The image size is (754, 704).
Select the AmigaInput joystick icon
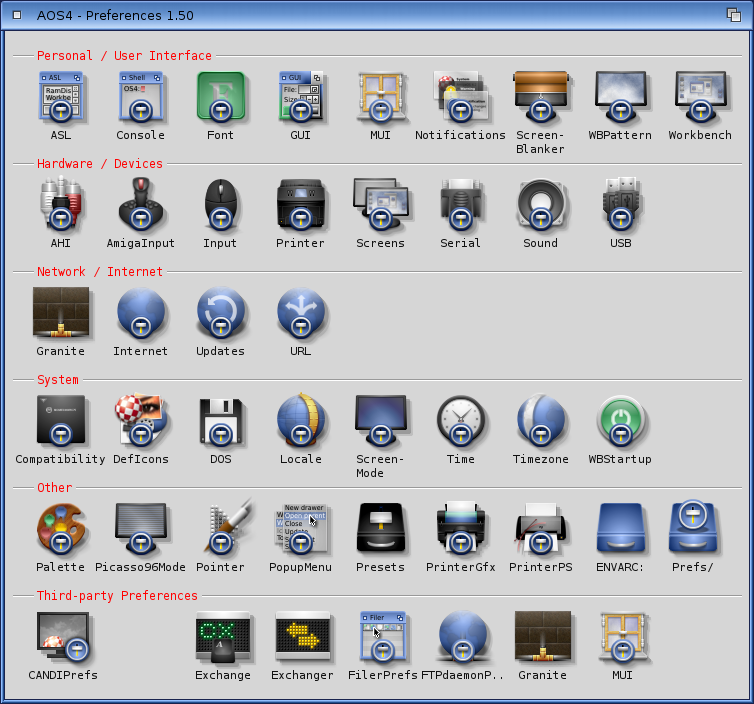tap(140, 204)
